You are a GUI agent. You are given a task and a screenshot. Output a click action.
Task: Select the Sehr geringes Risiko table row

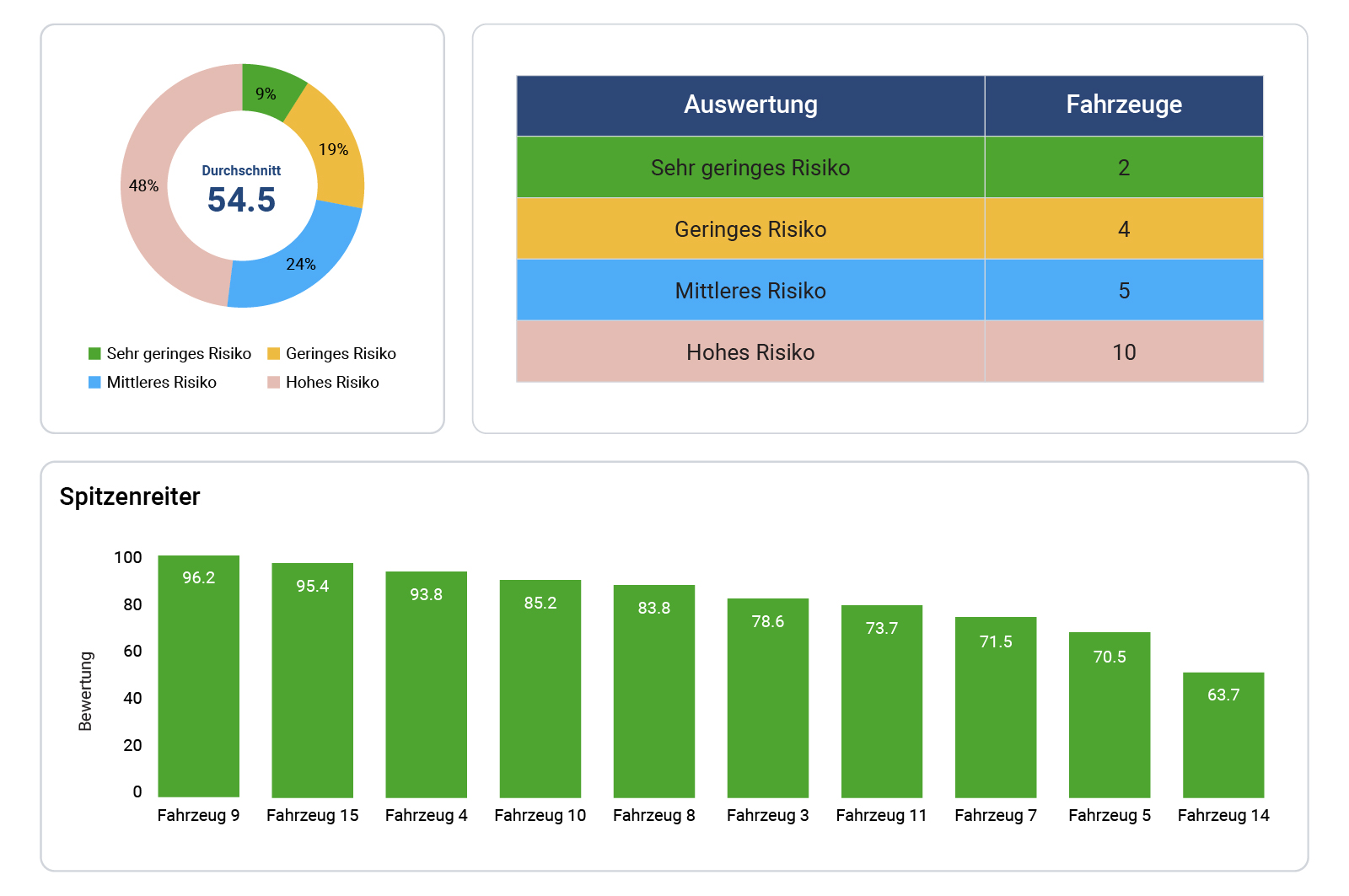pyautogui.click(x=750, y=168)
